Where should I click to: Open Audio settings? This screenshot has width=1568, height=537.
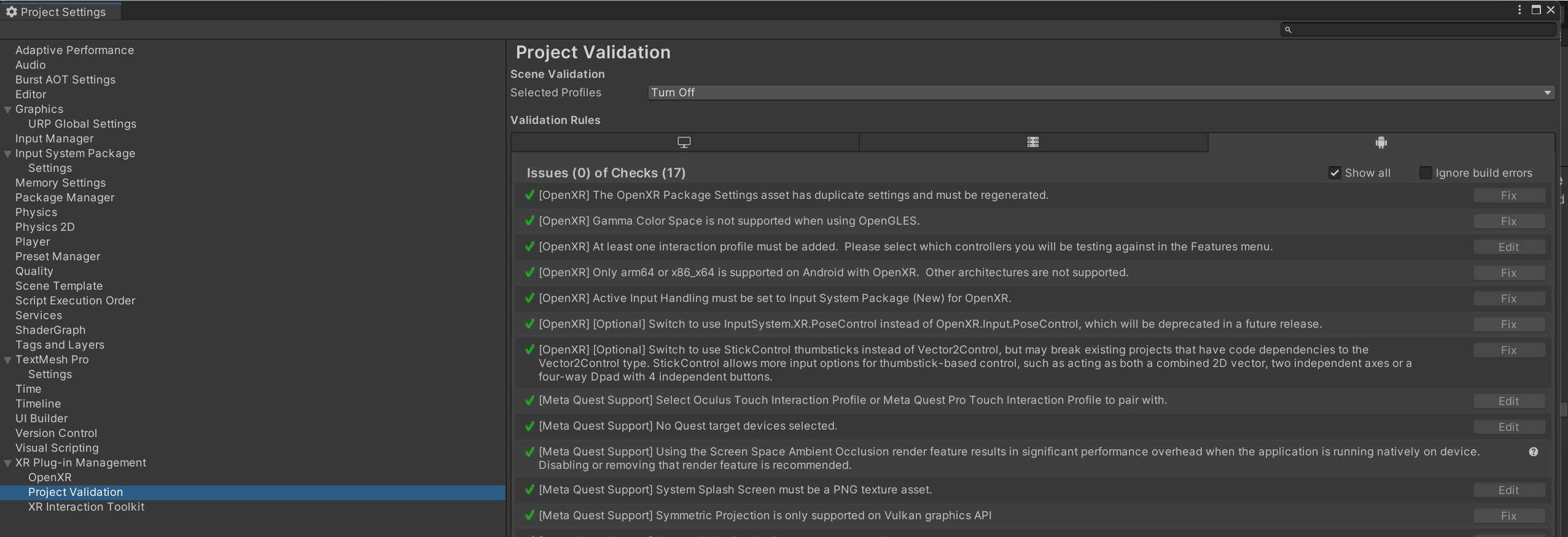pyautogui.click(x=31, y=65)
